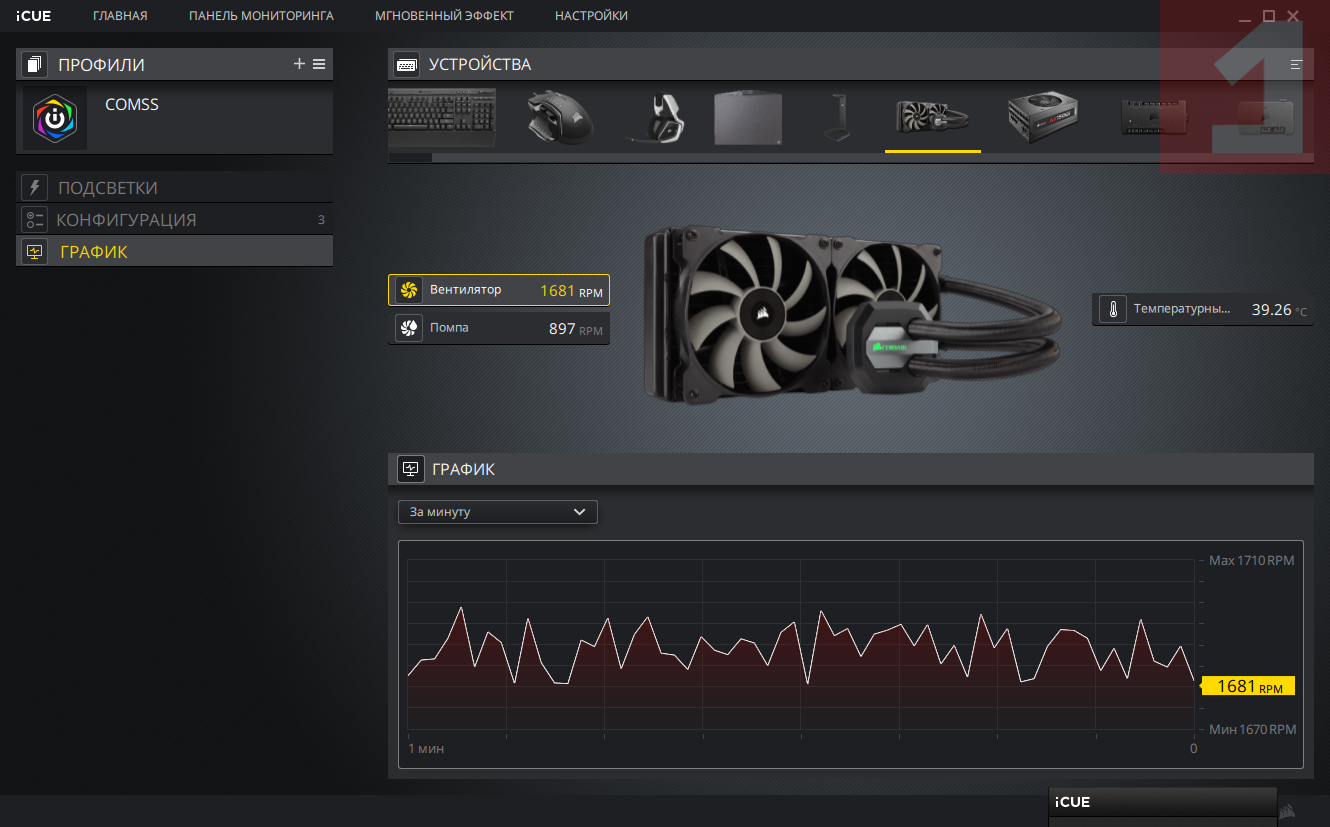
Task: Click the iCUE popup at the bottom right
Action: pyautogui.click(x=1162, y=807)
